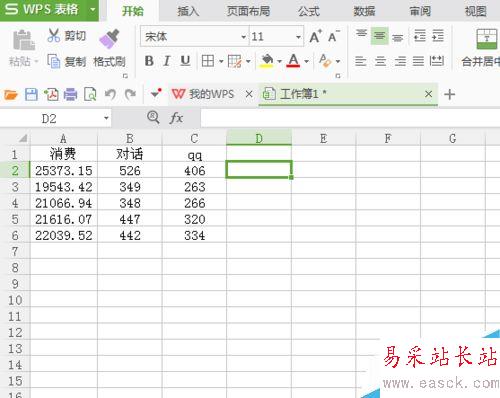Click the Cut scissors icon
The width and height of the screenshot is (500, 398).
[x=53, y=35]
